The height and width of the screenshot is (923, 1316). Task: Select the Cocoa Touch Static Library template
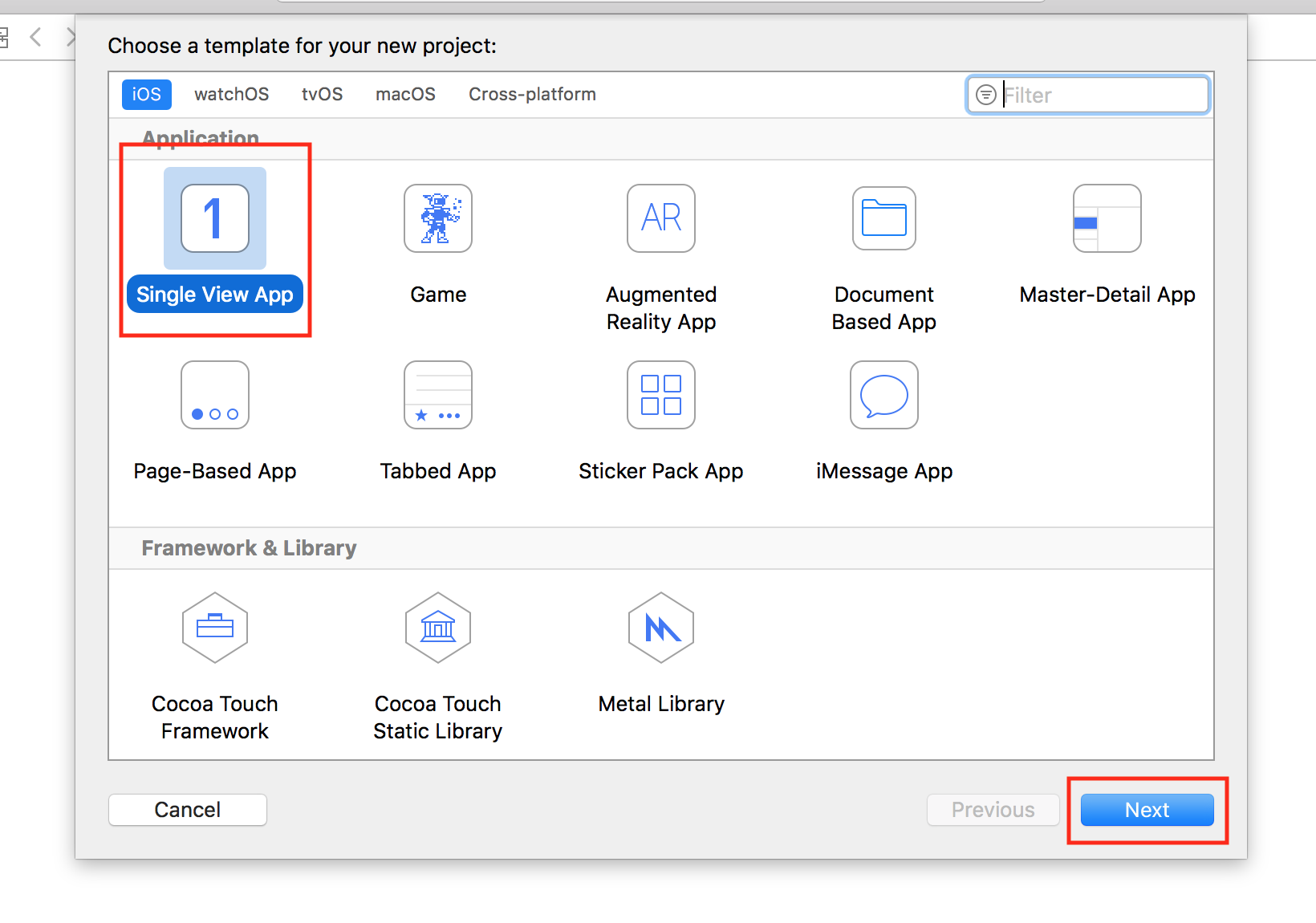(x=438, y=628)
